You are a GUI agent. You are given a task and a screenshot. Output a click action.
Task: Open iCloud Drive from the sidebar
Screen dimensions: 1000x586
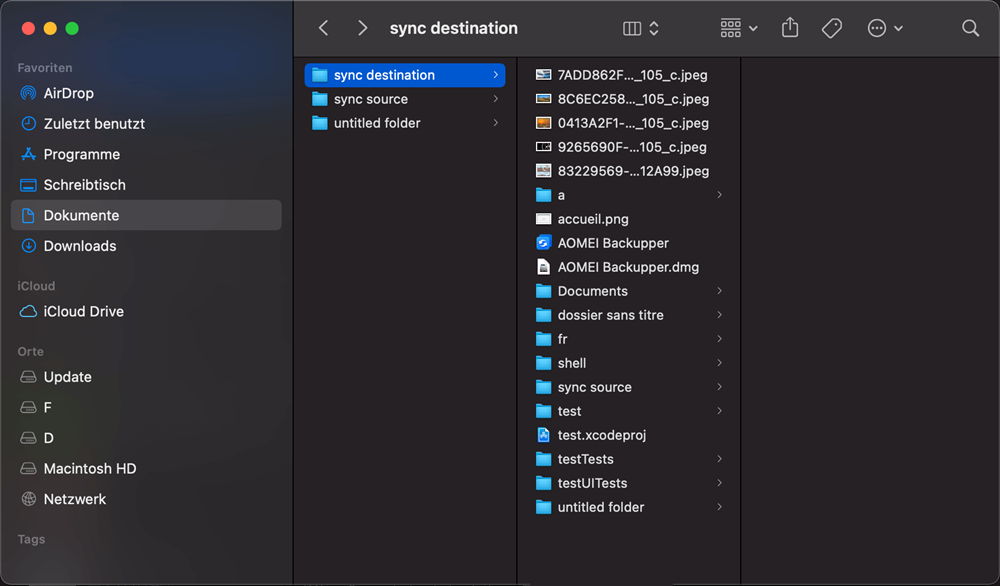[83, 311]
